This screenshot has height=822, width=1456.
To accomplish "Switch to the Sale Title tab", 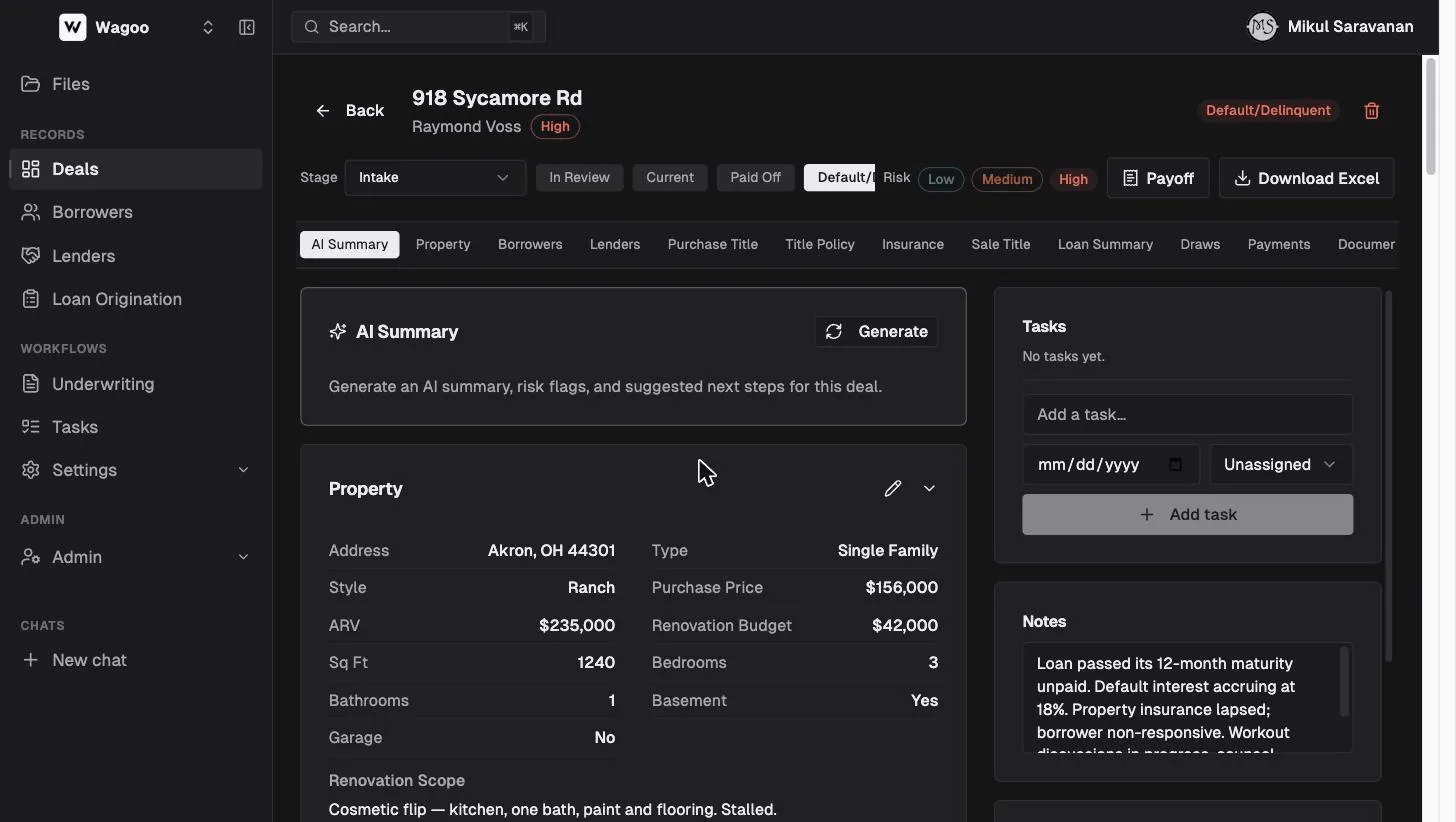I will coord(1001,245).
